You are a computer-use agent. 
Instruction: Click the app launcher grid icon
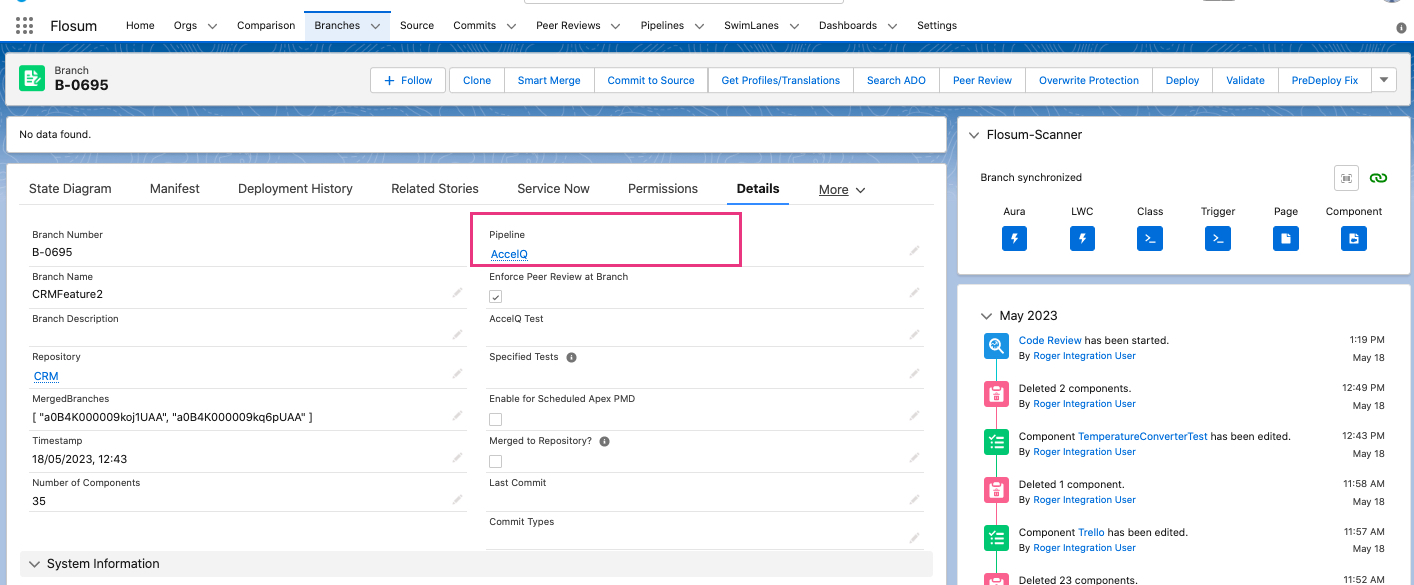pyautogui.click(x=24, y=25)
